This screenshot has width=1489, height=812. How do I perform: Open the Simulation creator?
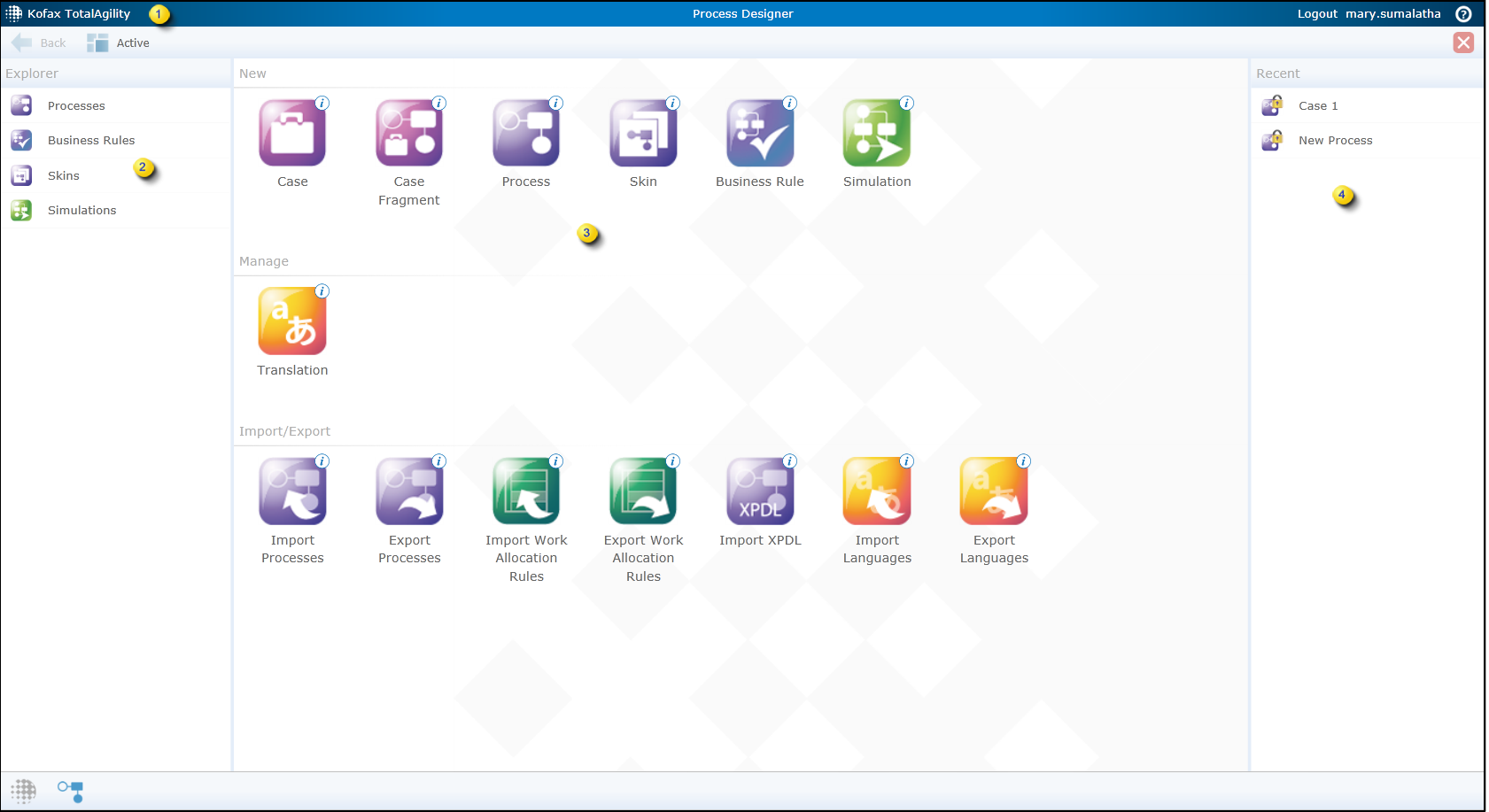pyautogui.click(x=877, y=133)
